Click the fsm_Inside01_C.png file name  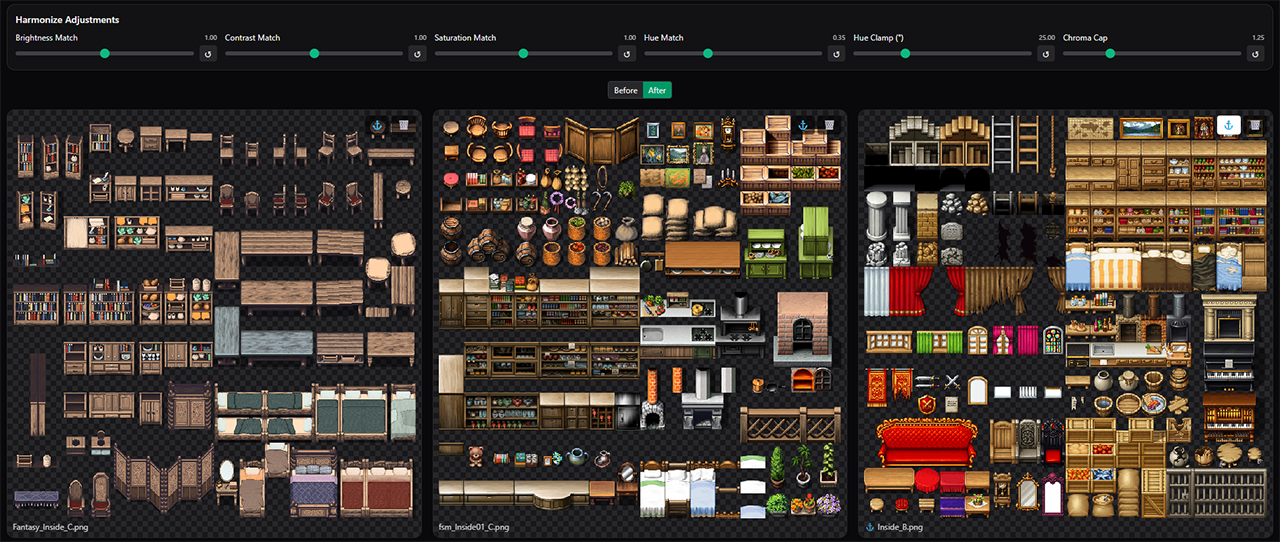coord(474,527)
